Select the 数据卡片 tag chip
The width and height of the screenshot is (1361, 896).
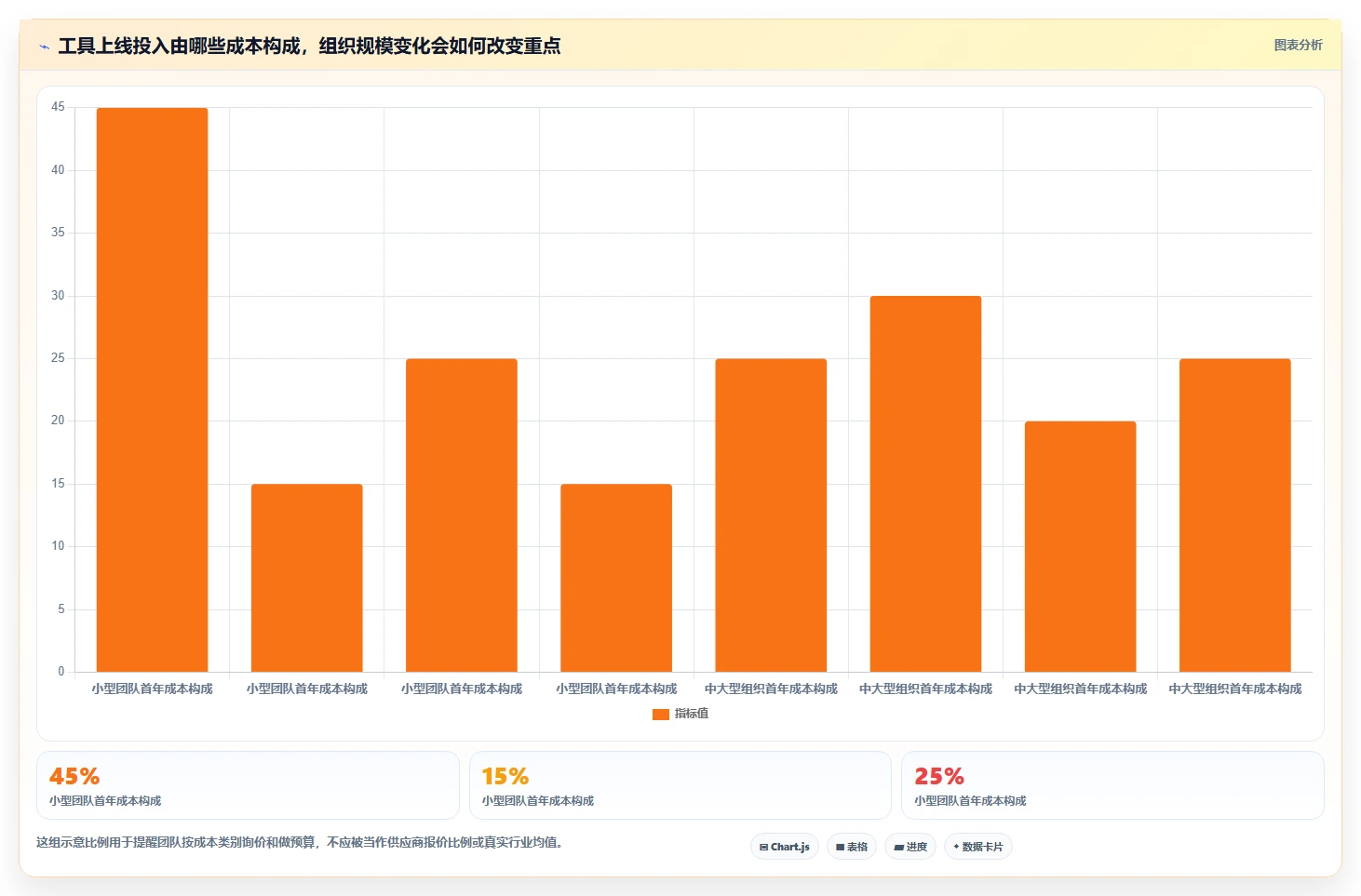click(x=978, y=847)
